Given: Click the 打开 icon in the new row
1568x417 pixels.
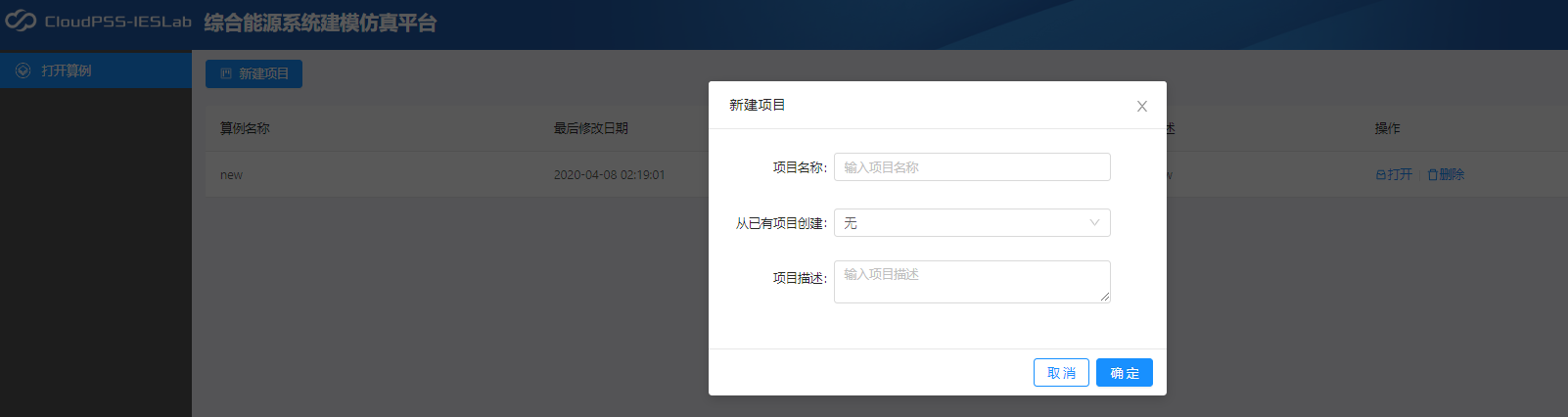Looking at the screenshot, I should (1380, 175).
